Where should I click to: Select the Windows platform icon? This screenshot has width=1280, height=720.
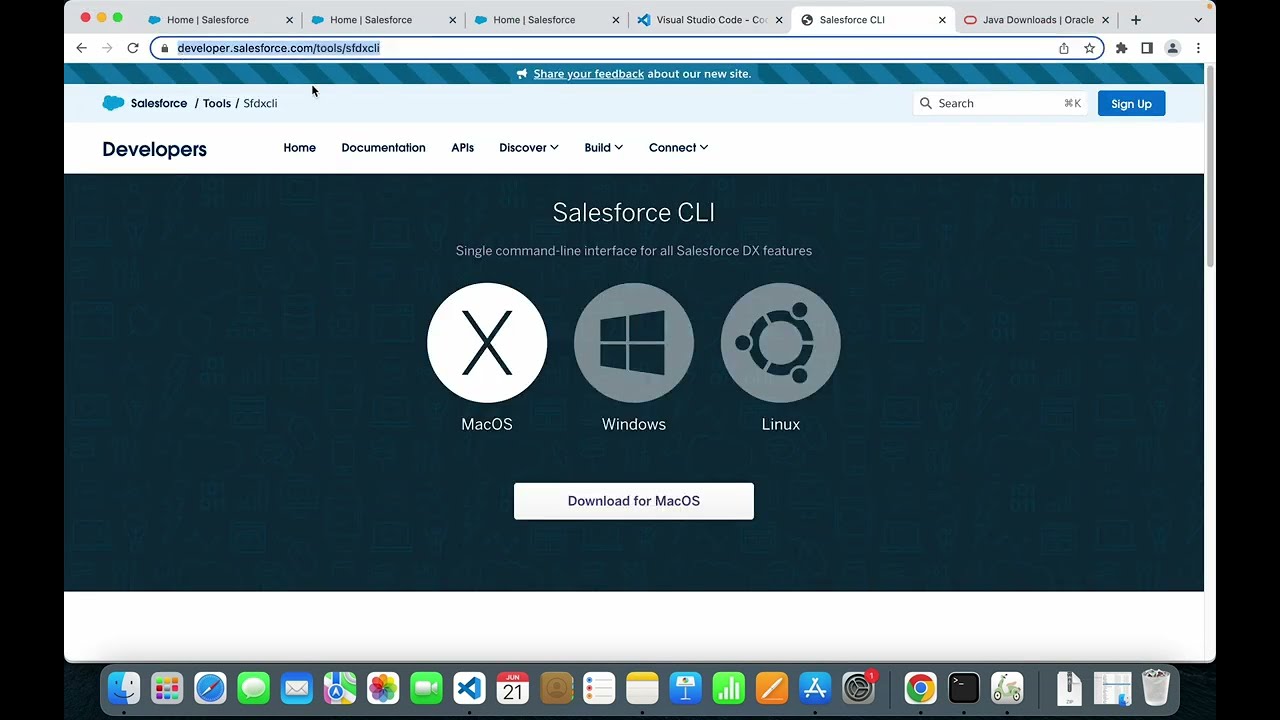point(634,343)
